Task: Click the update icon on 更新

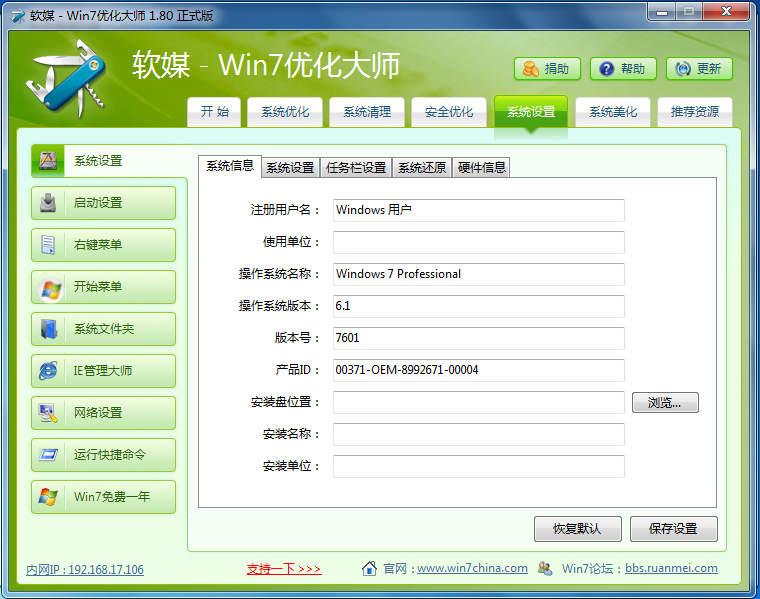Action: (x=683, y=69)
